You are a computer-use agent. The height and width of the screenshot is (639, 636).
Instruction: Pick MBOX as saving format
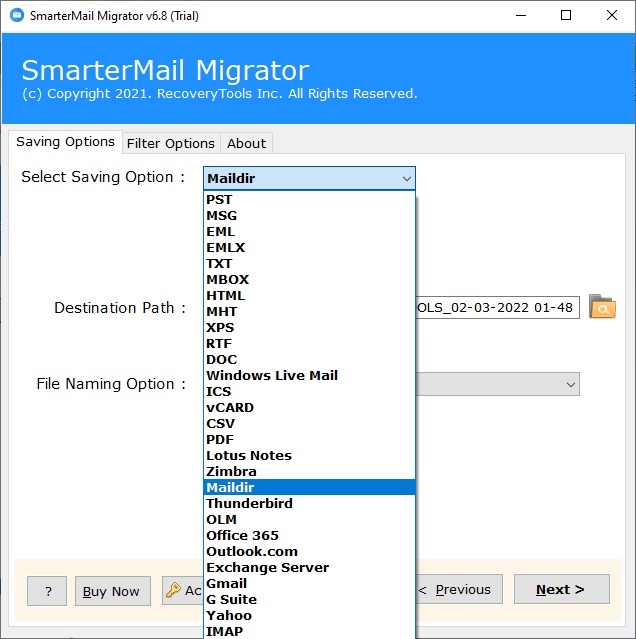coord(309,280)
